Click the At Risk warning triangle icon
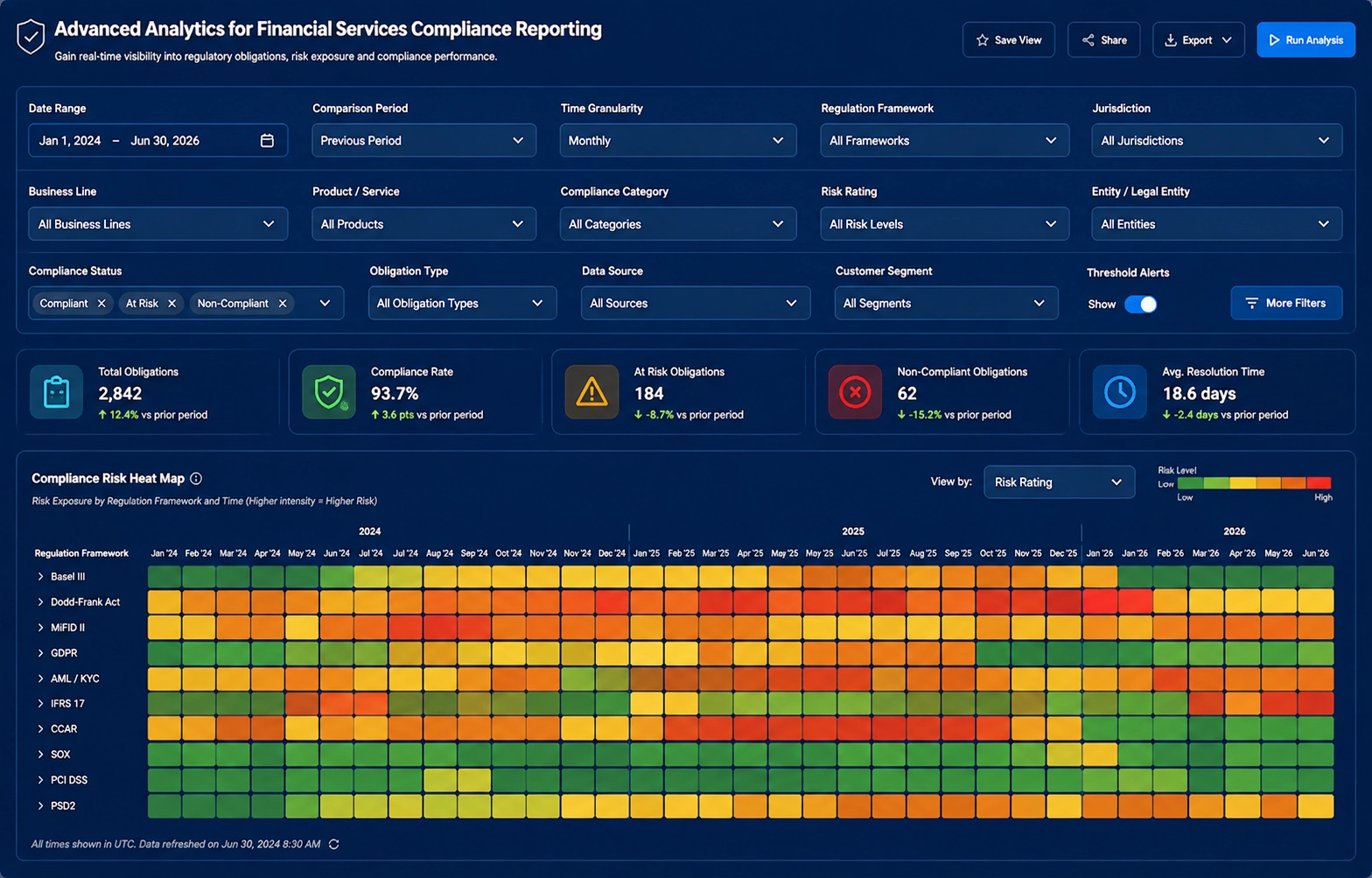The width and height of the screenshot is (1372, 878). coord(591,392)
